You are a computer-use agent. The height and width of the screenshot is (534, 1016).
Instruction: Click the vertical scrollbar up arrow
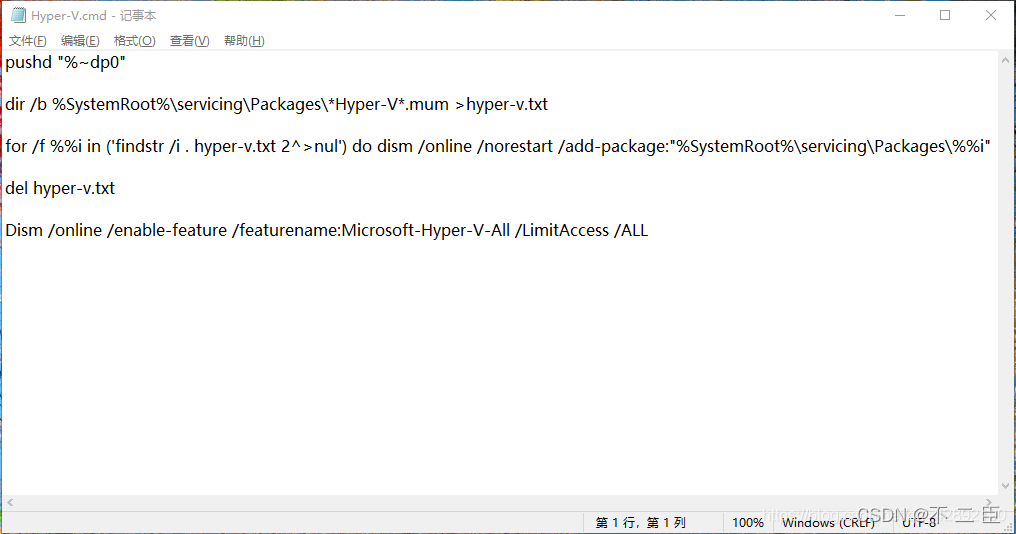tap(1005, 60)
